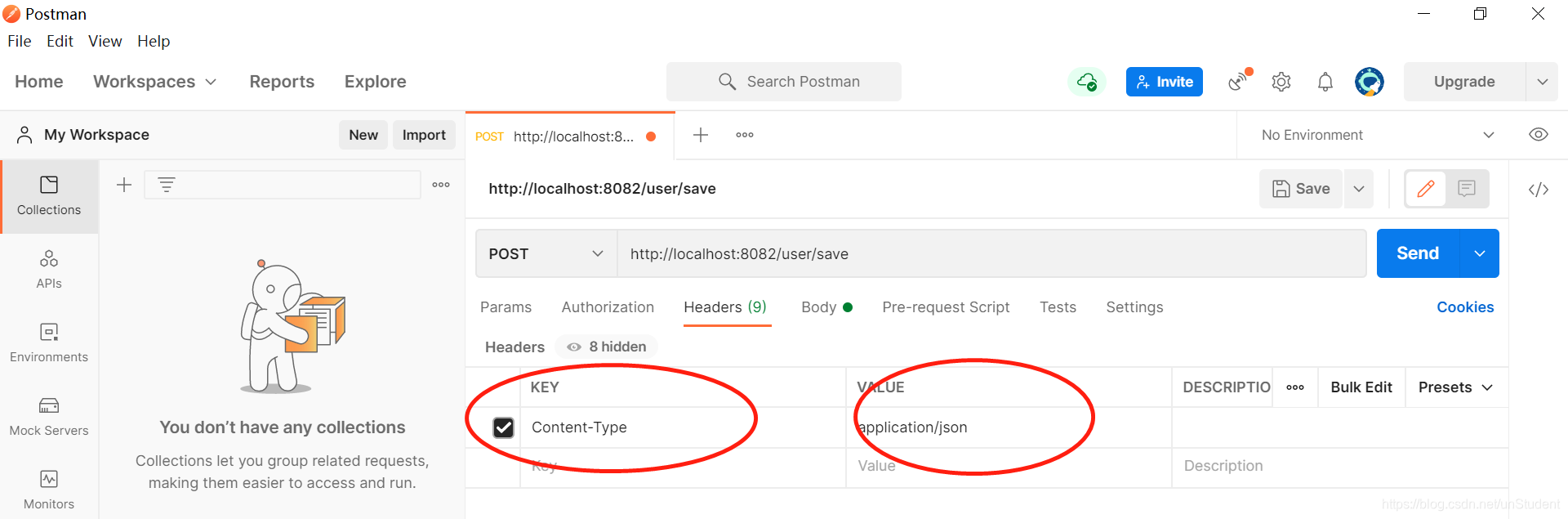The height and width of the screenshot is (519, 1568).
Task: Click the empty Description field in new row
Action: tap(1340, 466)
